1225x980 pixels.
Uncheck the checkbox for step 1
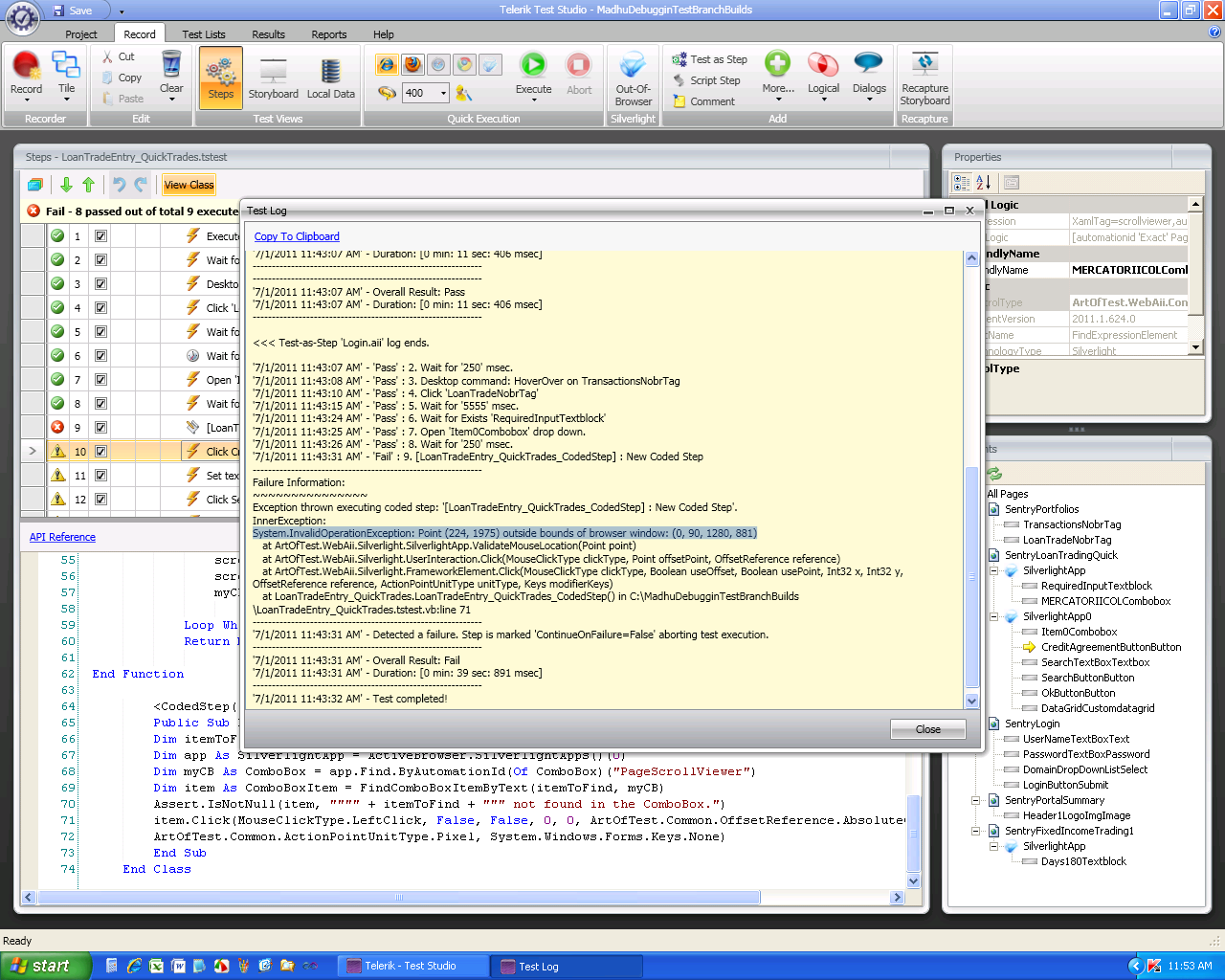tap(100, 236)
